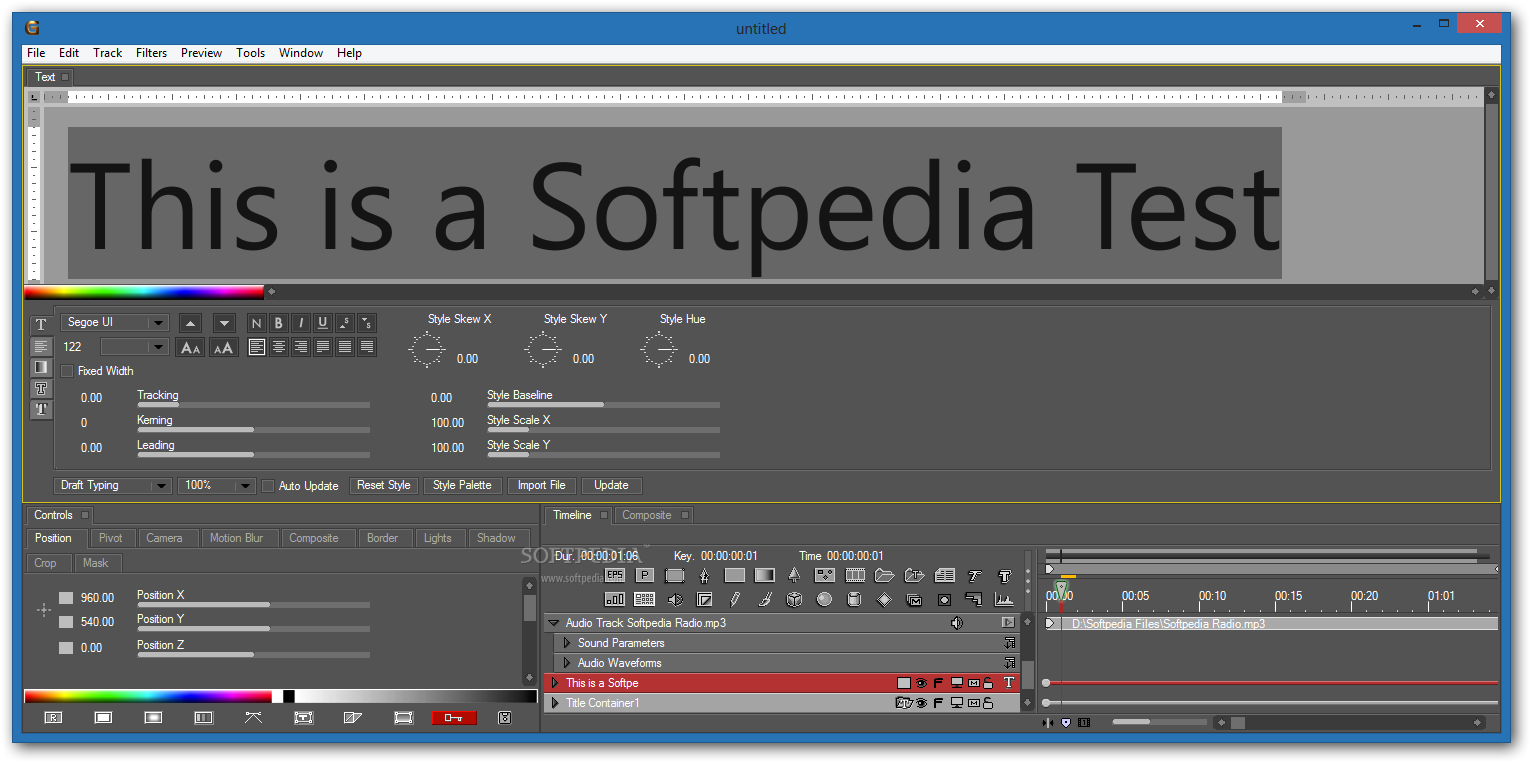Pick a color from Controls panel hue bar

point(147,696)
